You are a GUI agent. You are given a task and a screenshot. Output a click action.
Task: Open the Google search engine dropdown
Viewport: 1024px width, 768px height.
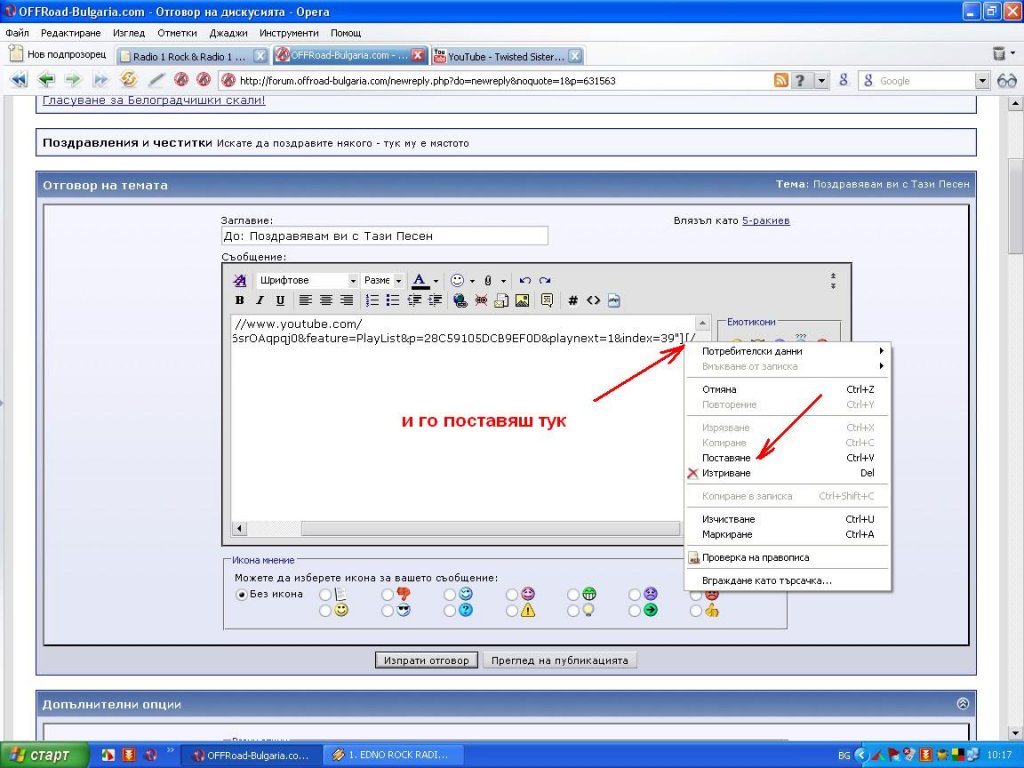point(982,81)
